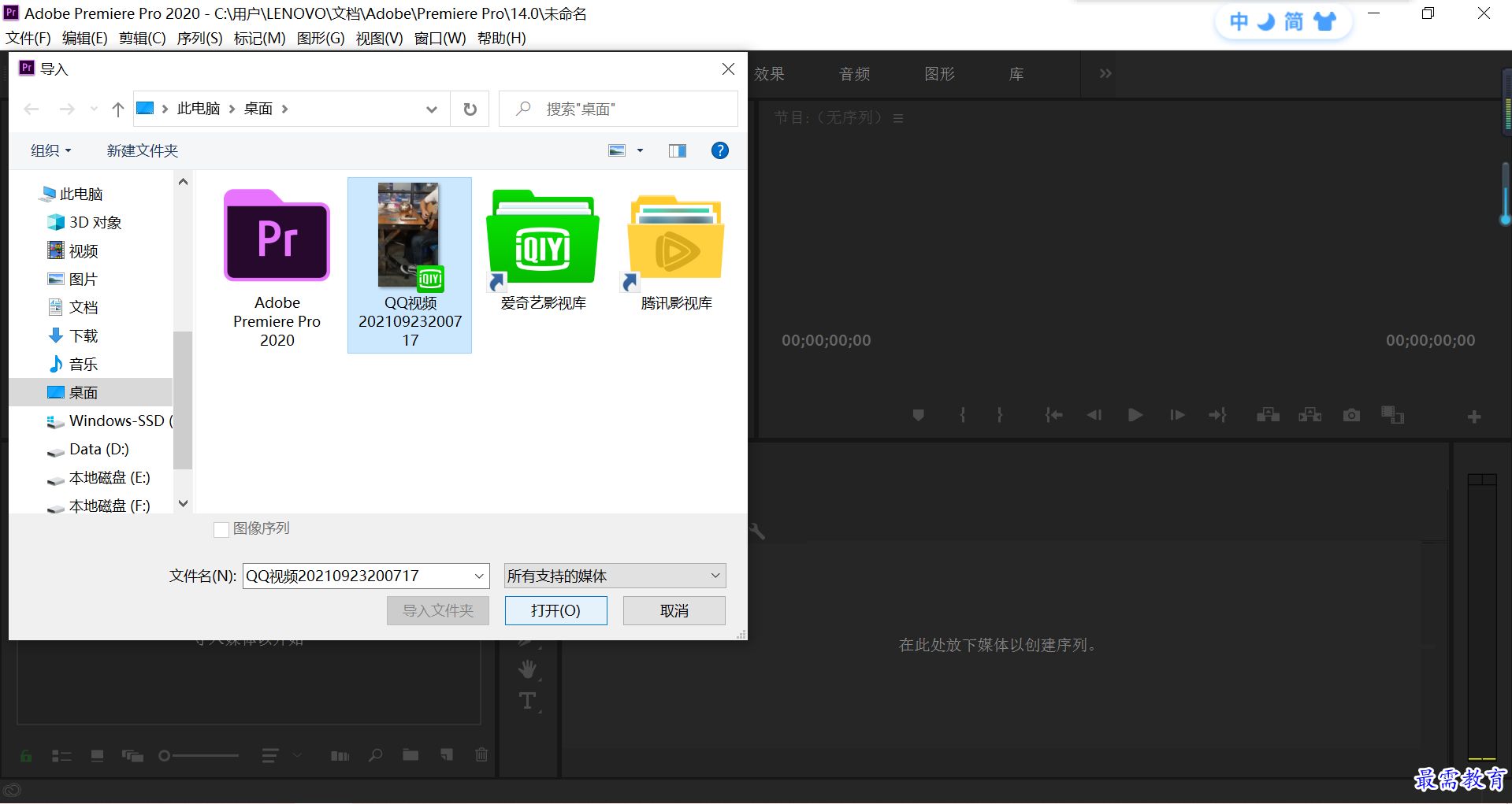Select 文档 in the navigation tree
The height and width of the screenshot is (804, 1512).
click(x=73, y=307)
